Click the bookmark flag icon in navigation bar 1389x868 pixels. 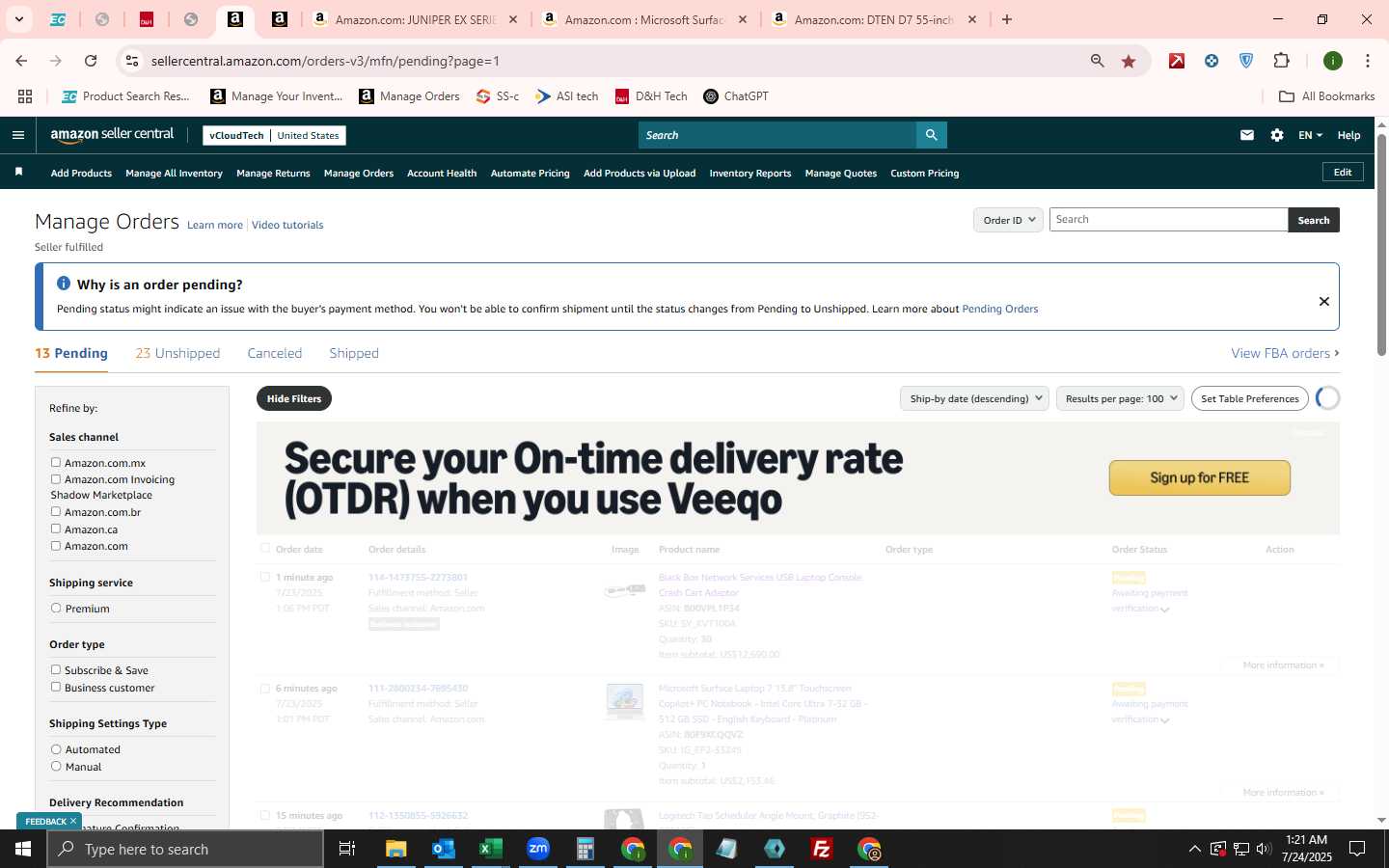click(x=18, y=172)
